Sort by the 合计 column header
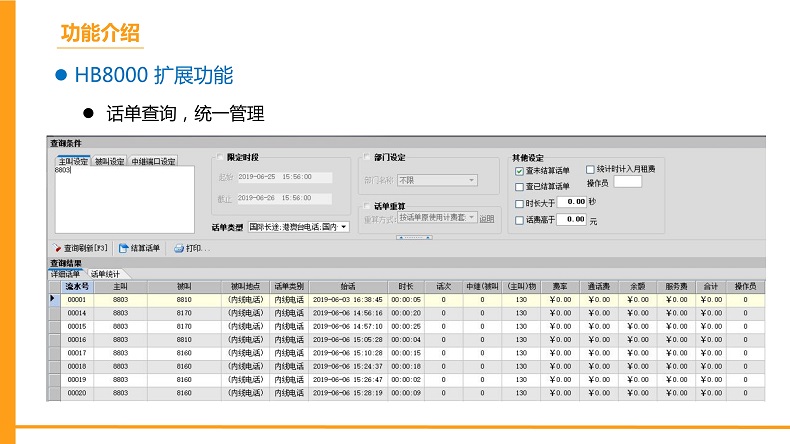 coord(711,287)
